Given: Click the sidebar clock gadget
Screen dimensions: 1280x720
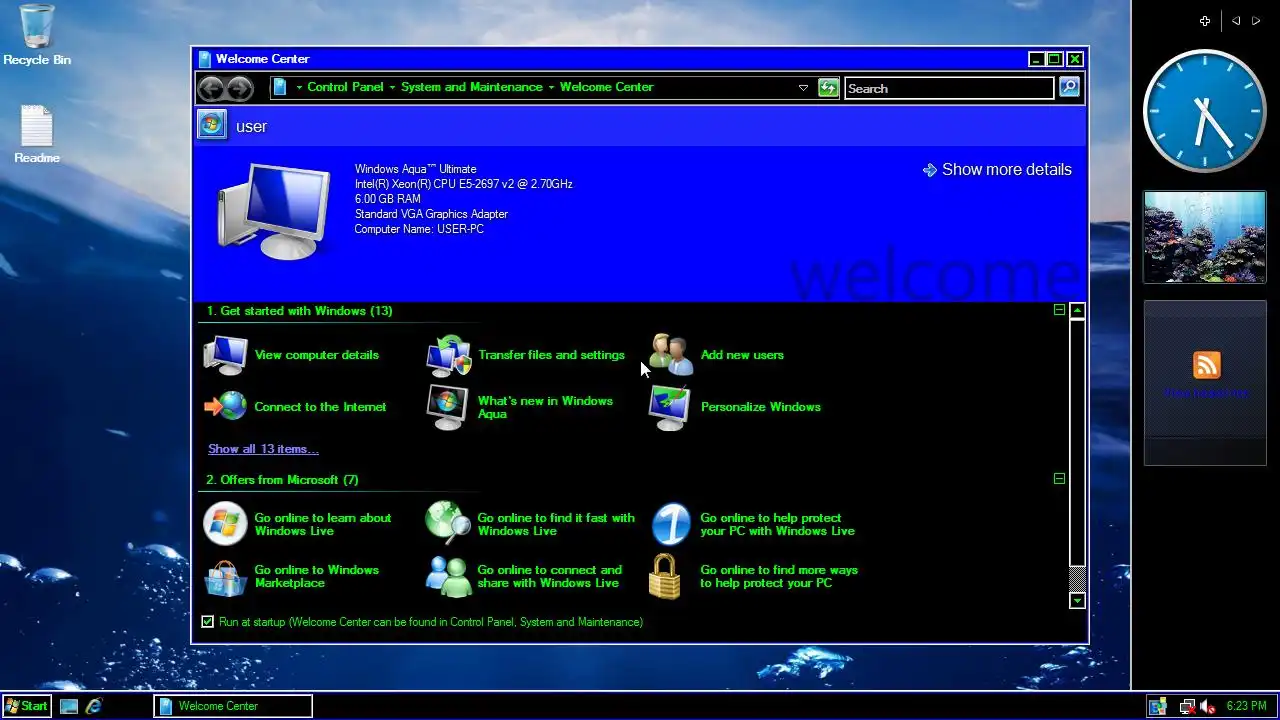Looking at the screenshot, I should (1204, 111).
